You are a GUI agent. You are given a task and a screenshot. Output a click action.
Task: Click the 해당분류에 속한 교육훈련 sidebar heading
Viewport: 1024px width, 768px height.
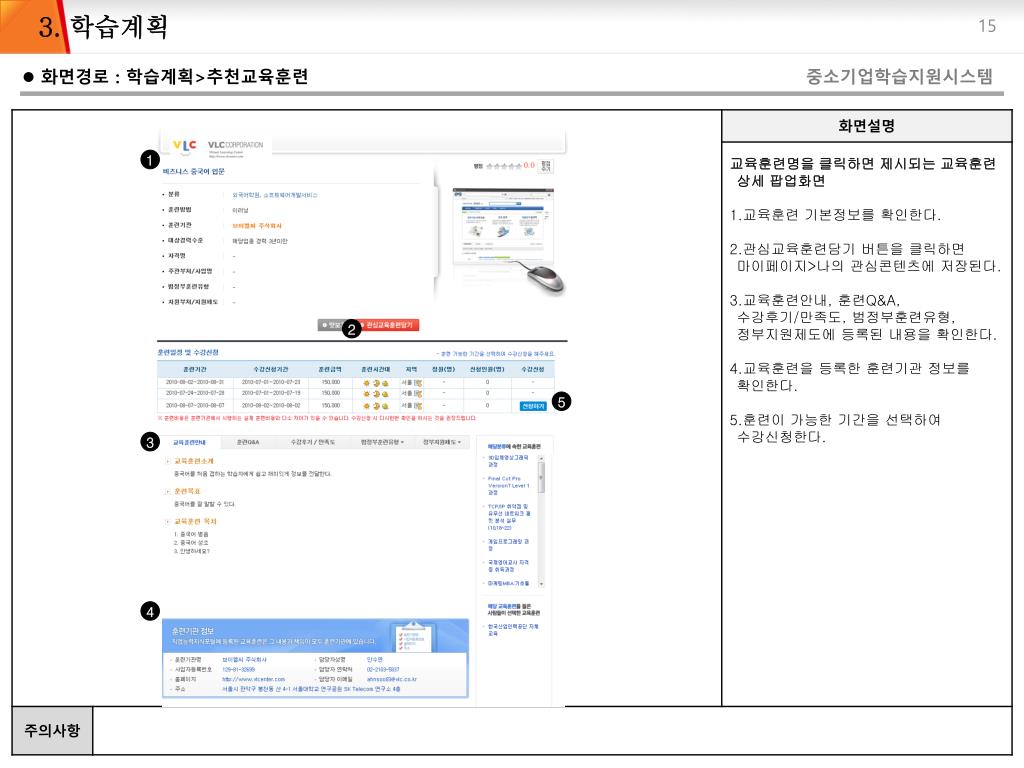514,446
